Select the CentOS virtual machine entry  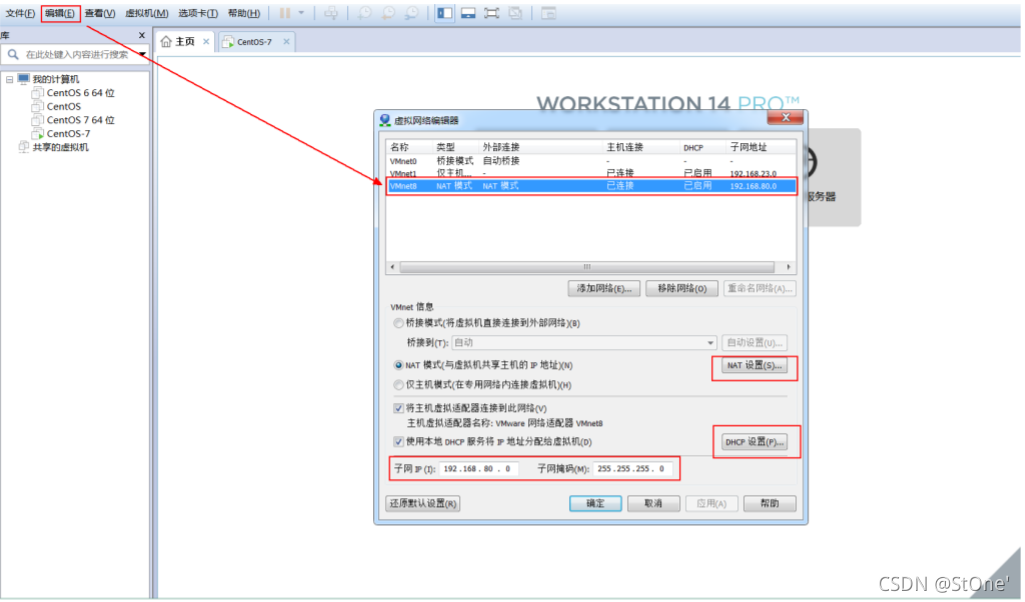[63, 107]
